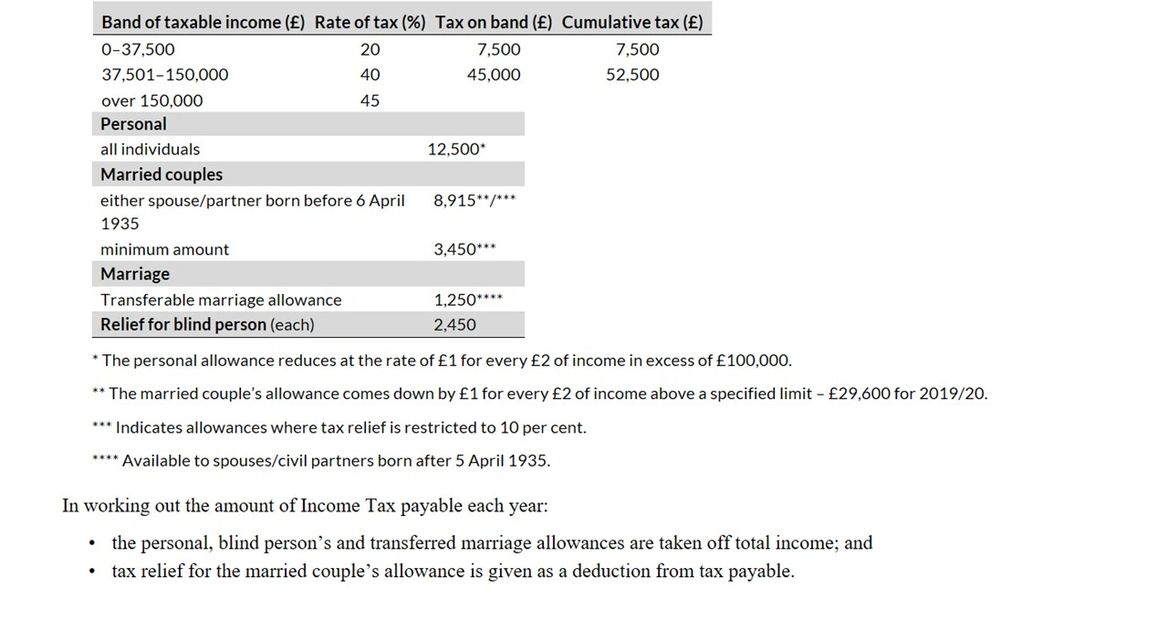
Task: Select the "Tax on band (£)" header
Action: [x=494, y=22]
